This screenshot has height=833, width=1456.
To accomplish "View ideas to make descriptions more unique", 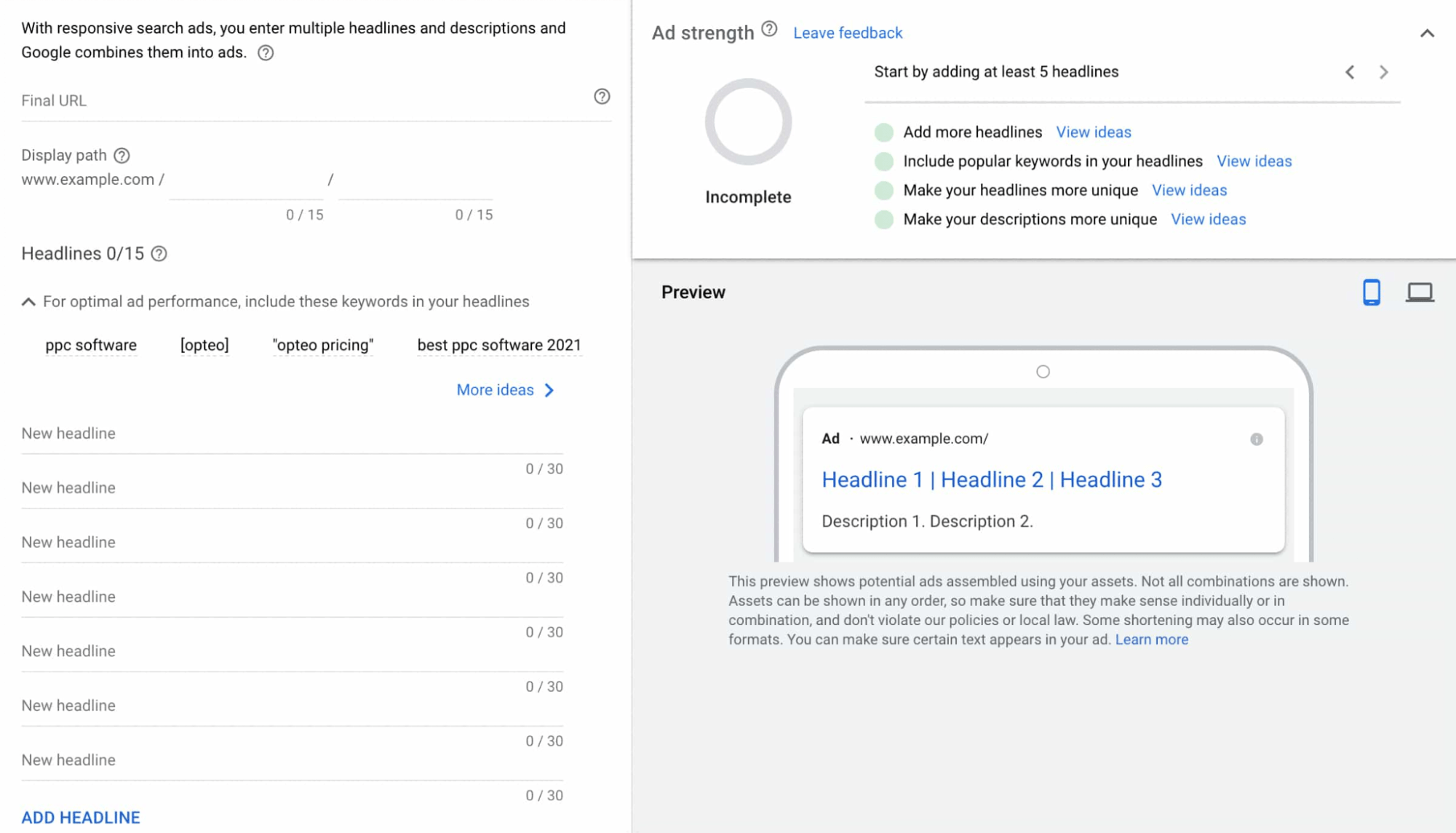I will click(1208, 219).
